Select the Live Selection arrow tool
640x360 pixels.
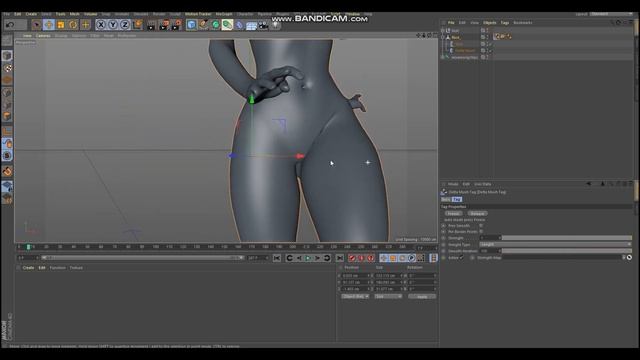click(x=37, y=25)
